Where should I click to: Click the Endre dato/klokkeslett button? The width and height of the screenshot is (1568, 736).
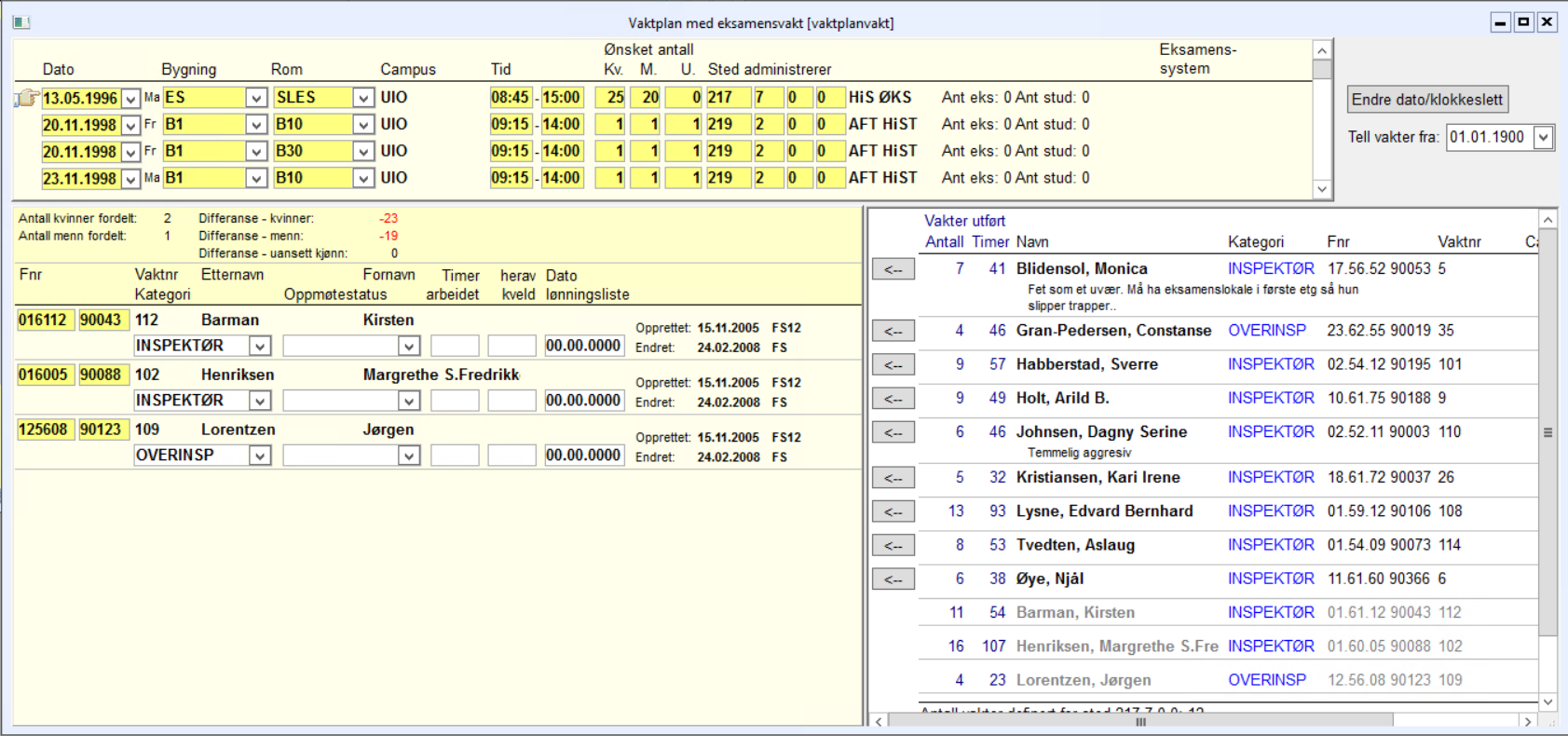(x=1427, y=100)
